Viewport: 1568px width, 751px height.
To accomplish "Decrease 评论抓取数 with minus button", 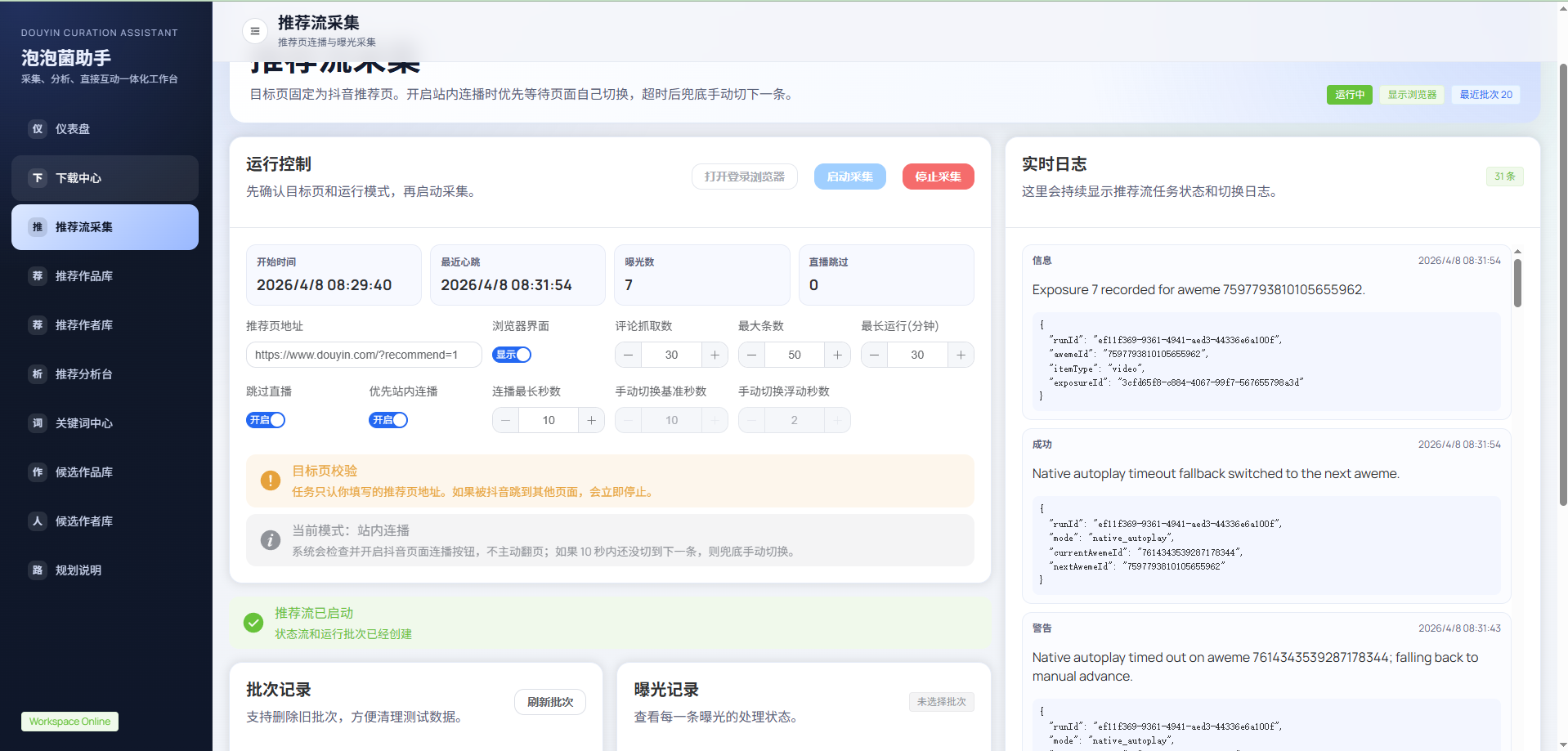I will [629, 355].
